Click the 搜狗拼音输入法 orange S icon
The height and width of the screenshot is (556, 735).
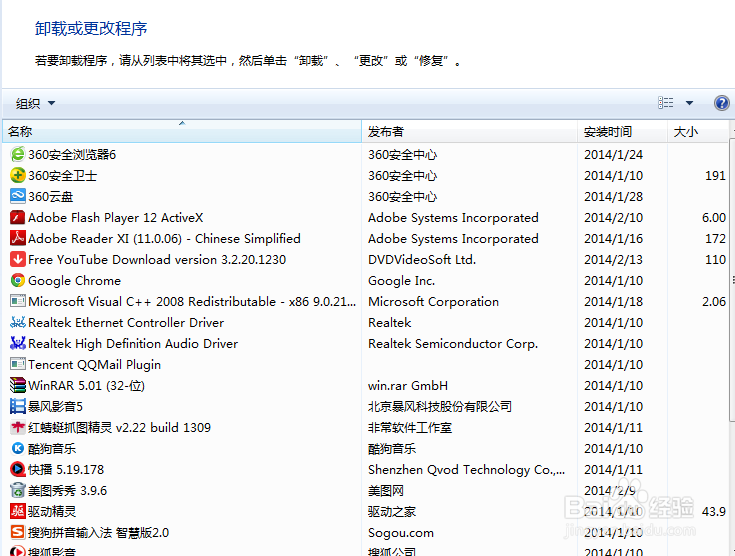[x=17, y=533]
